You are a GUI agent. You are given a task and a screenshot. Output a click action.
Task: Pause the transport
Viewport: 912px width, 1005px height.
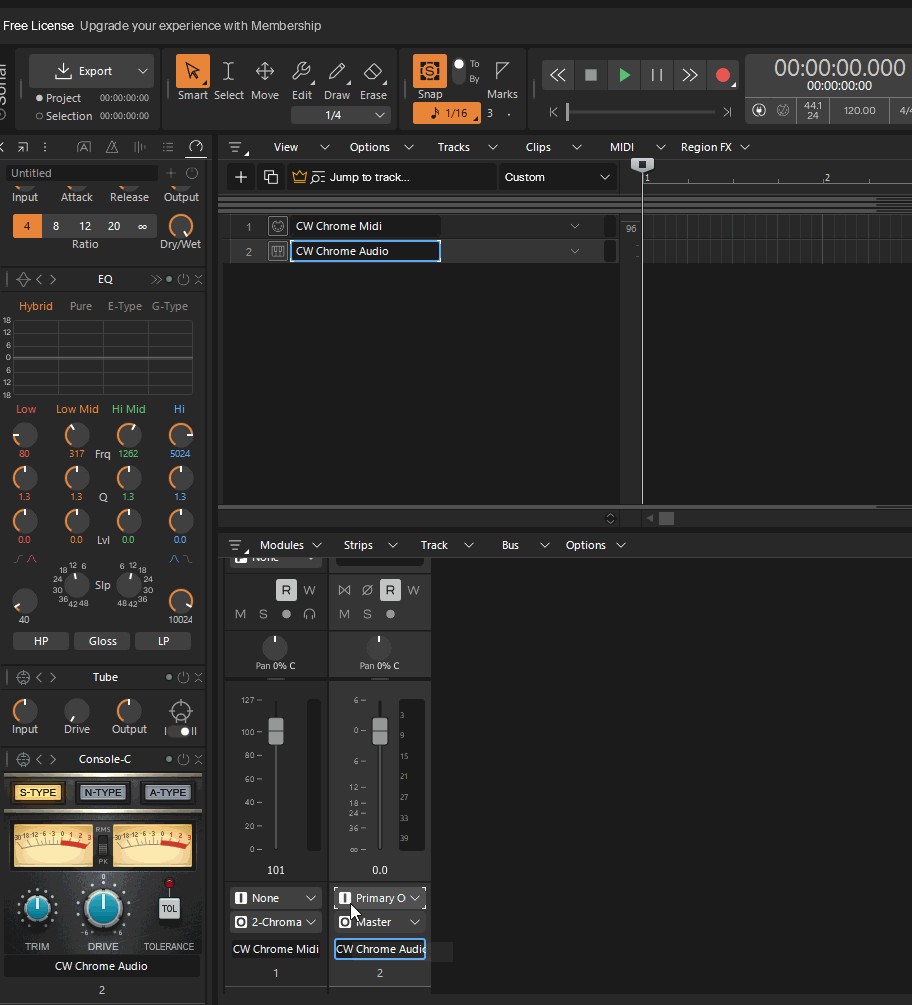click(x=657, y=75)
